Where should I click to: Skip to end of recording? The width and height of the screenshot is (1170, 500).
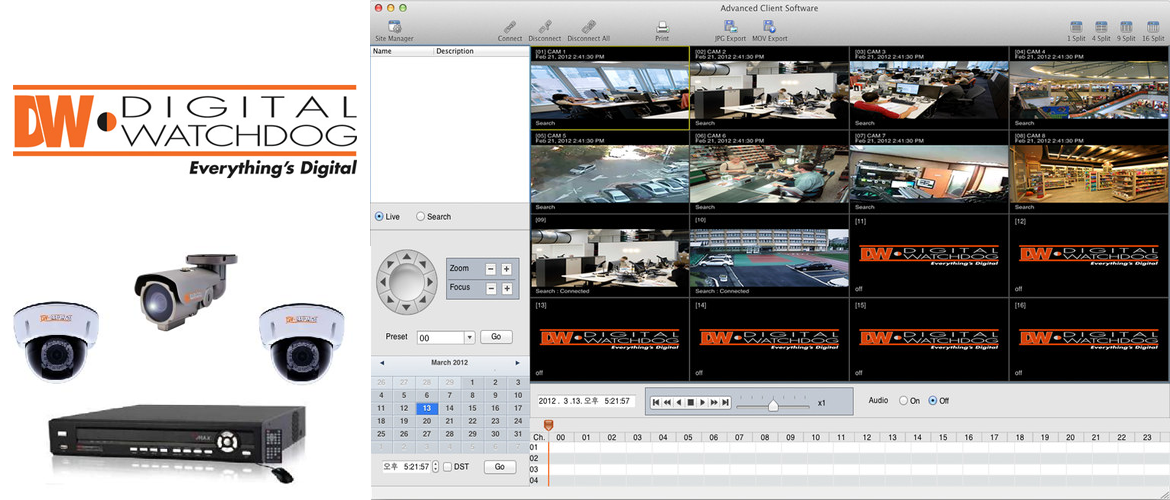pyautogui.click(x=725, y=402)
